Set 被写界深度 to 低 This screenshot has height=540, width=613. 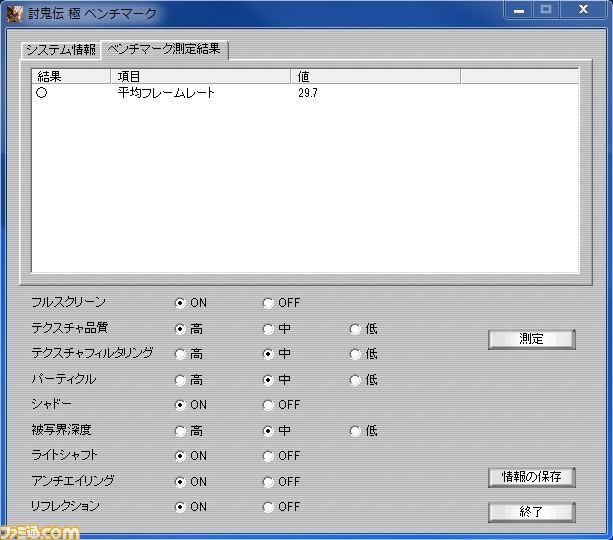[355, 431]
